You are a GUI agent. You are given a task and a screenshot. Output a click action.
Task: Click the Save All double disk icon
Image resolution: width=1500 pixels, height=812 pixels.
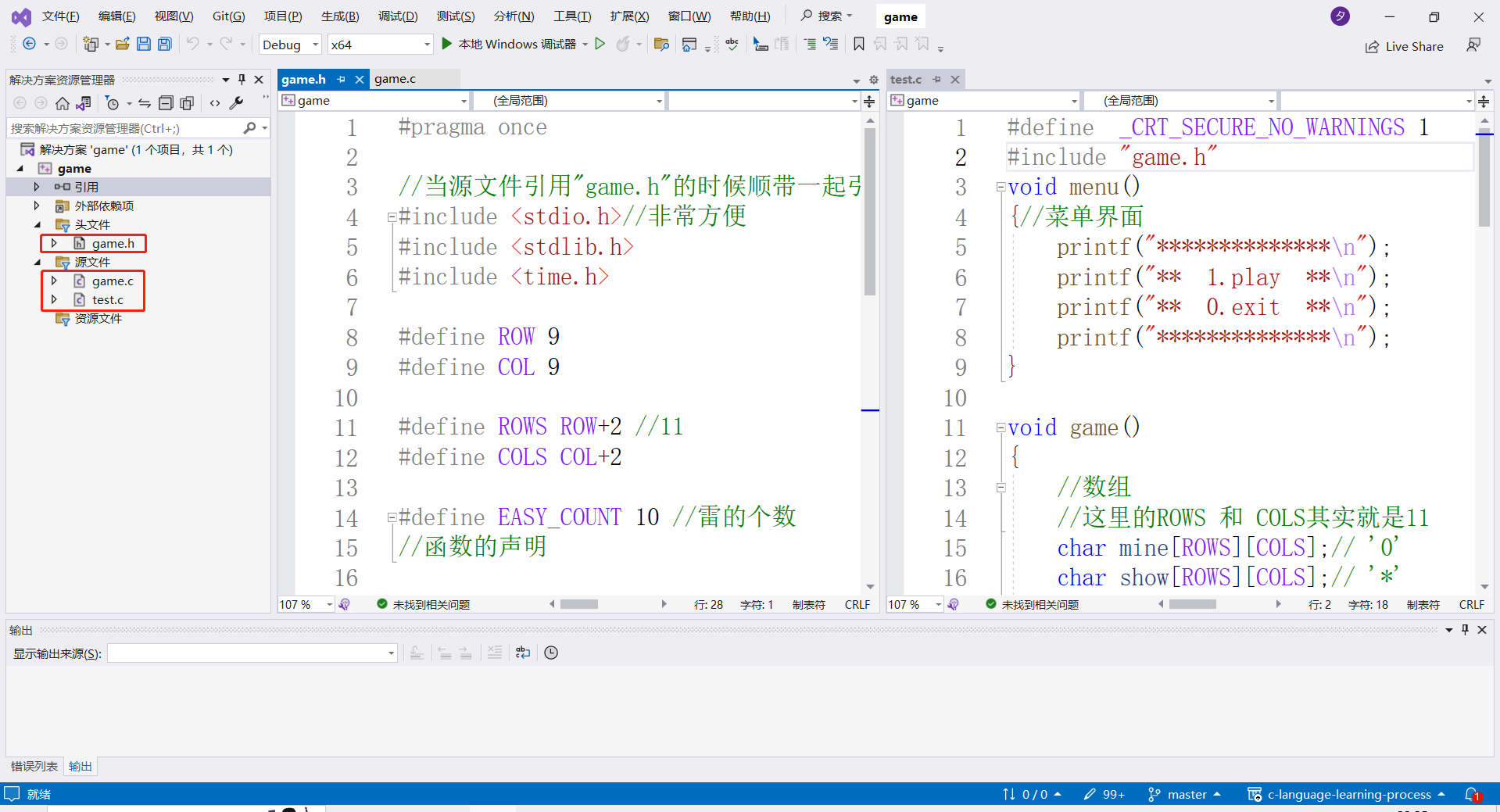pos(165,44)
